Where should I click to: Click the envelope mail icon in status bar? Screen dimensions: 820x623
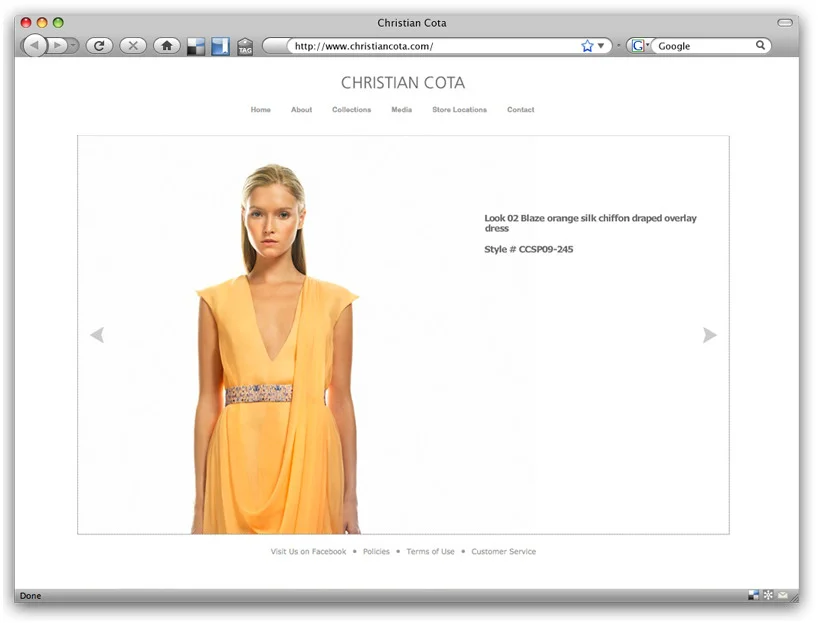point(782,595)
